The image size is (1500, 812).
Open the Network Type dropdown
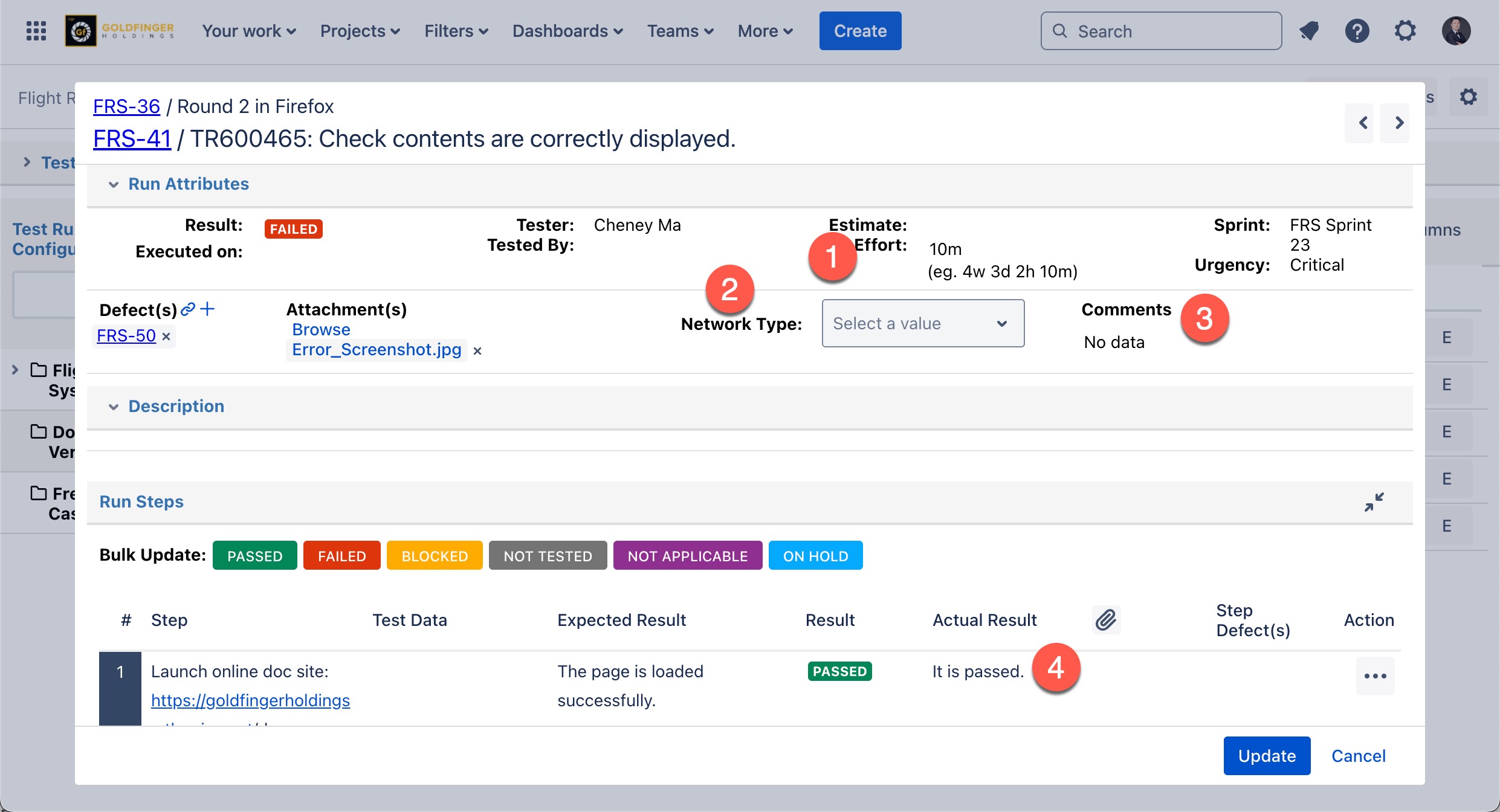922,324
